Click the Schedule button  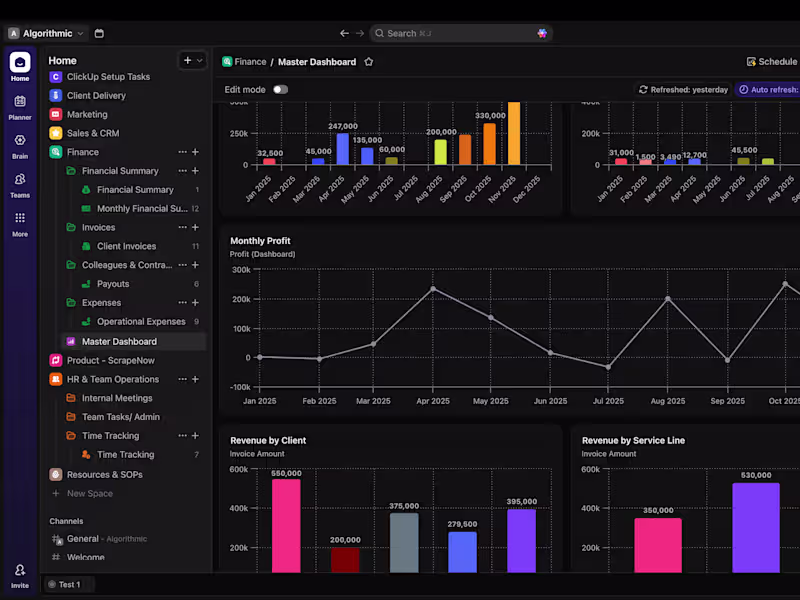pos(771,60)
